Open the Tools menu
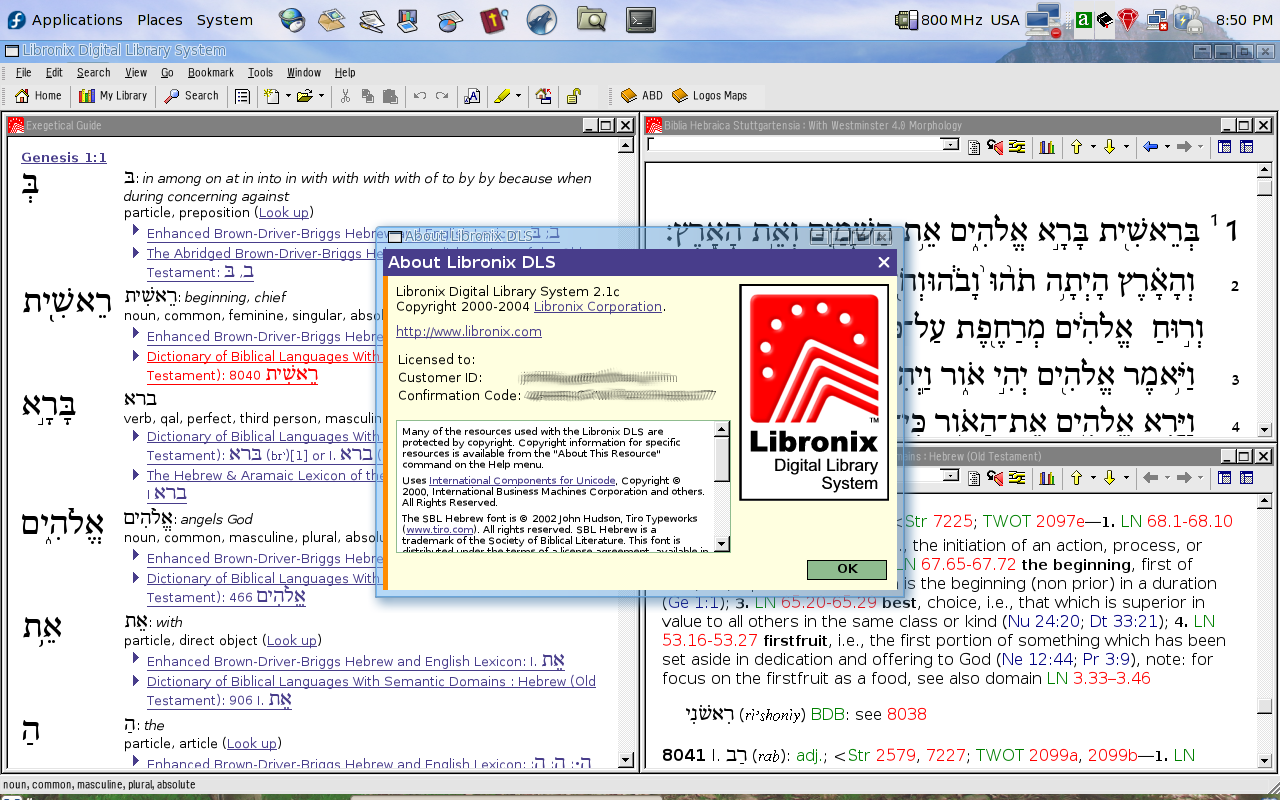Screen dimensions: 1280x800 pos(260,73)
